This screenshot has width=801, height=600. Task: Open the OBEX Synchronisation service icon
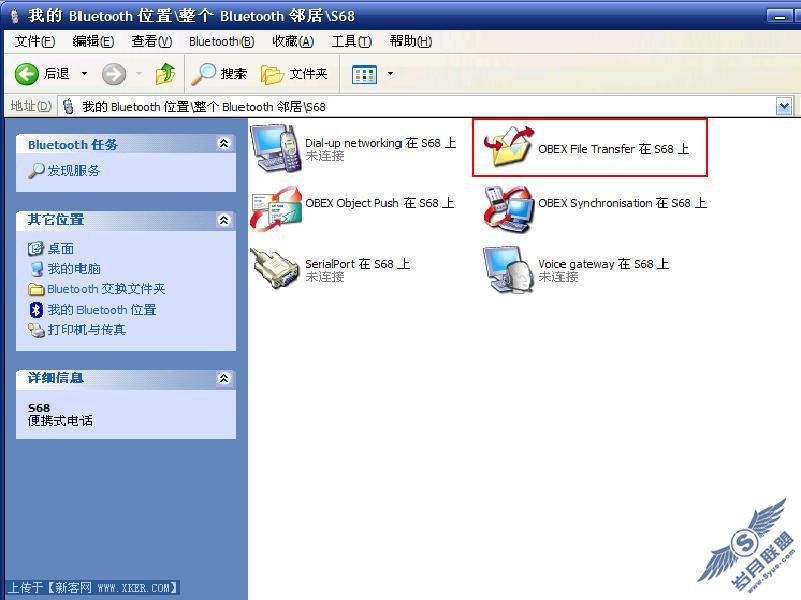click(x=509, y=209)
